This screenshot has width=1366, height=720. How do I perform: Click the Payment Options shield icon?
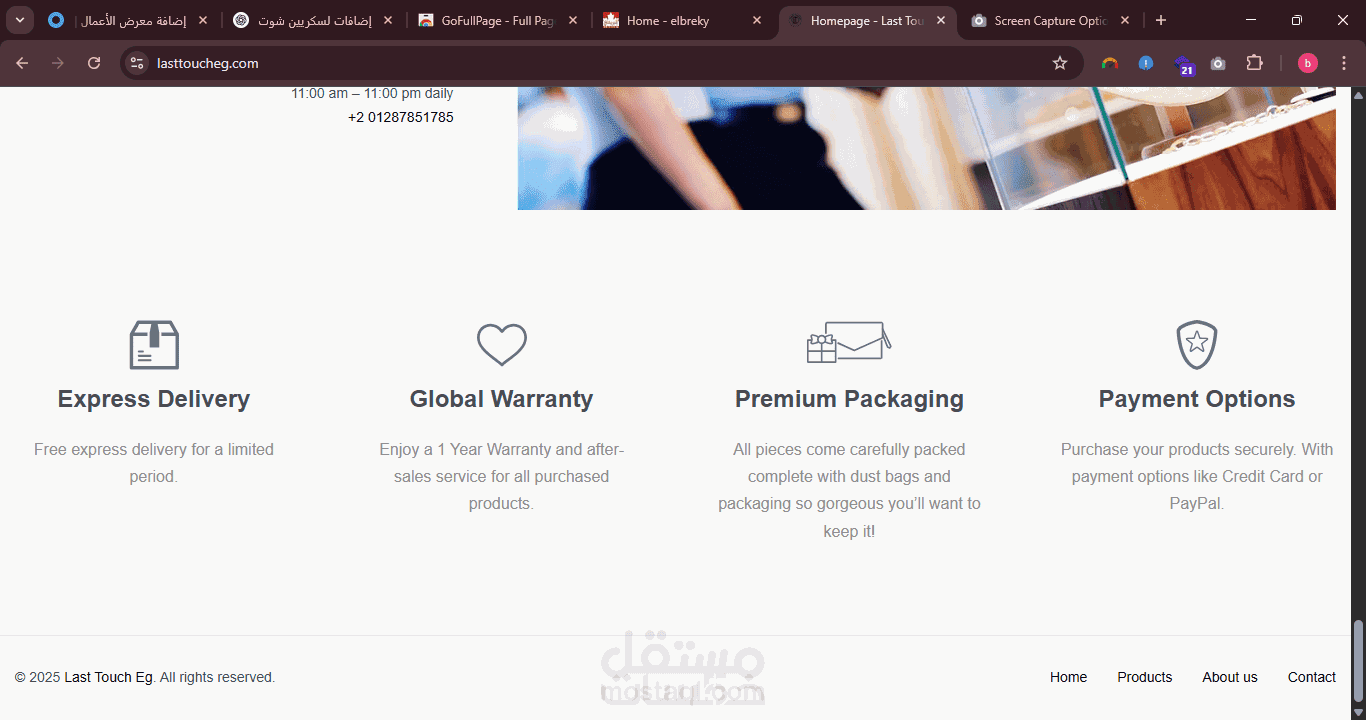pos(1197,345)
